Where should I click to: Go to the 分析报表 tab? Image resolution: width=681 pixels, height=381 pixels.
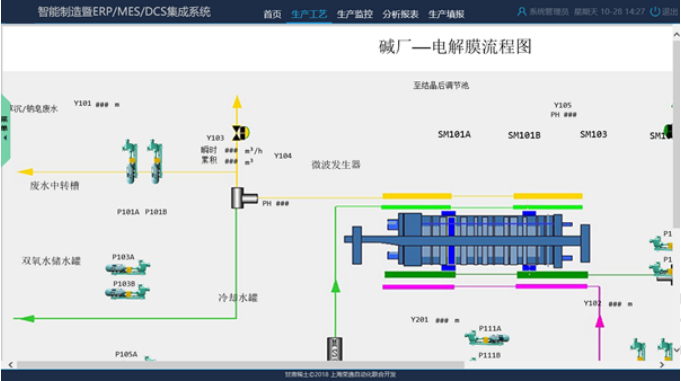click(400, 14)
